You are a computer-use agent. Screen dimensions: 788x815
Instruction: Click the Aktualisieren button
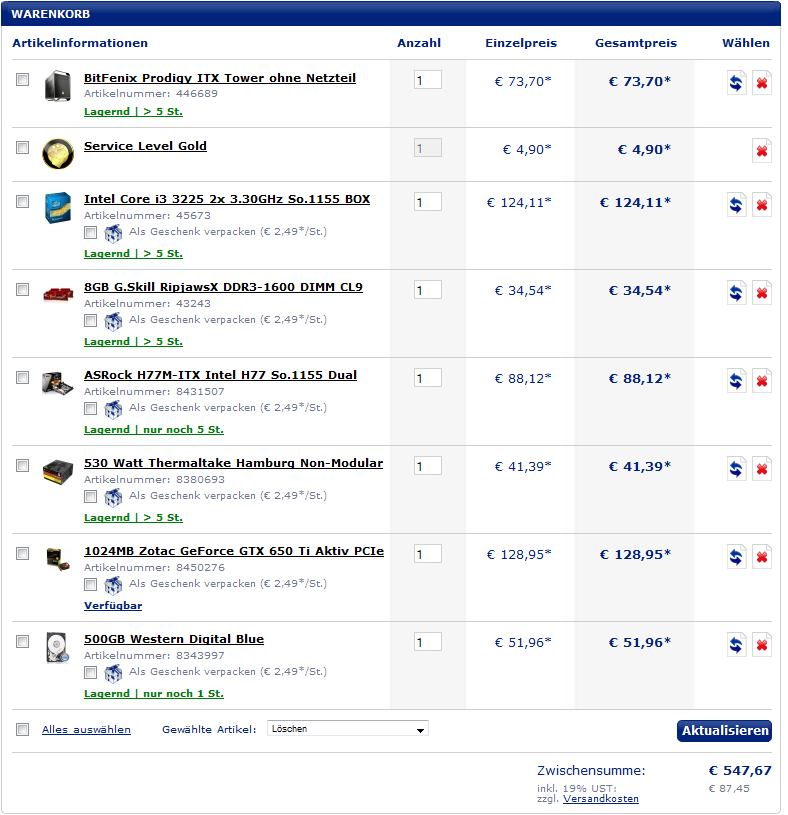tap(724, 731)
